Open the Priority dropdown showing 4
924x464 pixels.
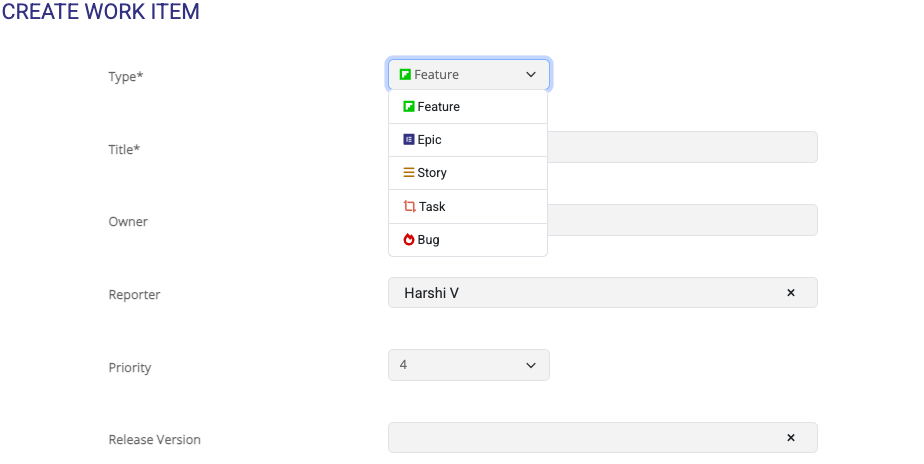[468, 366]
